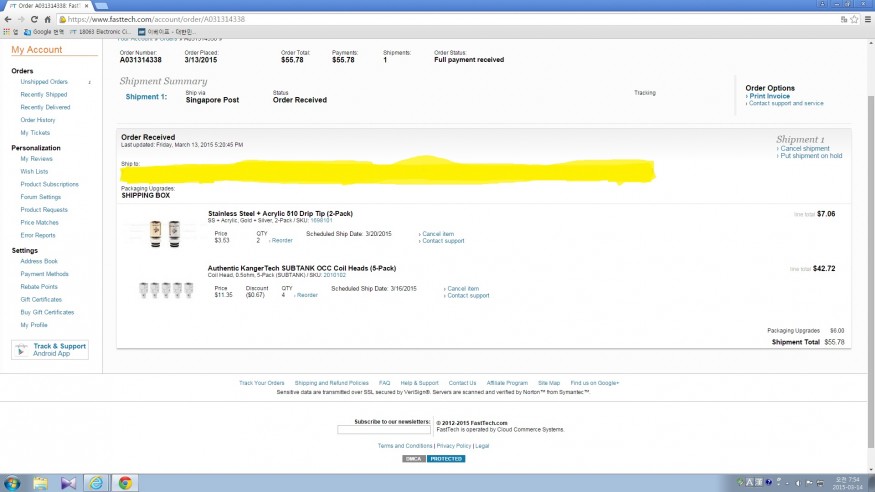Switch to Chrome in the taskbar
875x492 pixels.
125,483
